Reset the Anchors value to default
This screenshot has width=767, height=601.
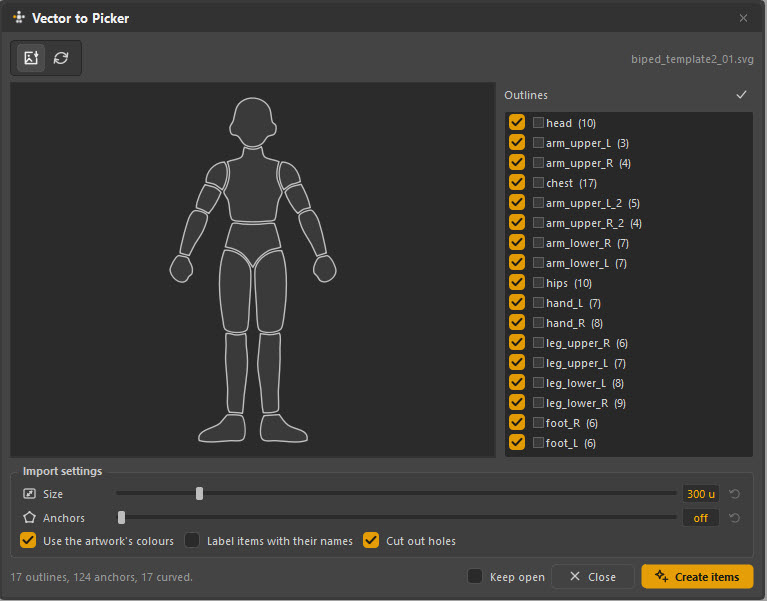[734, 517]
